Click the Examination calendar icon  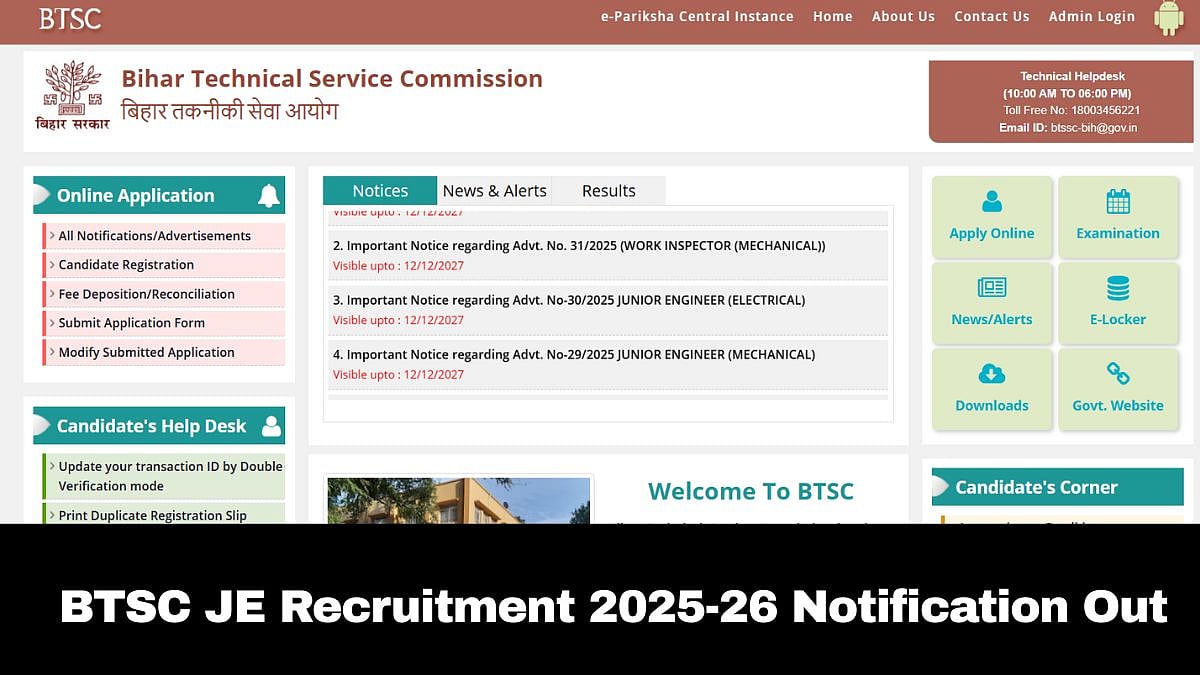[x=1117, y=203]
